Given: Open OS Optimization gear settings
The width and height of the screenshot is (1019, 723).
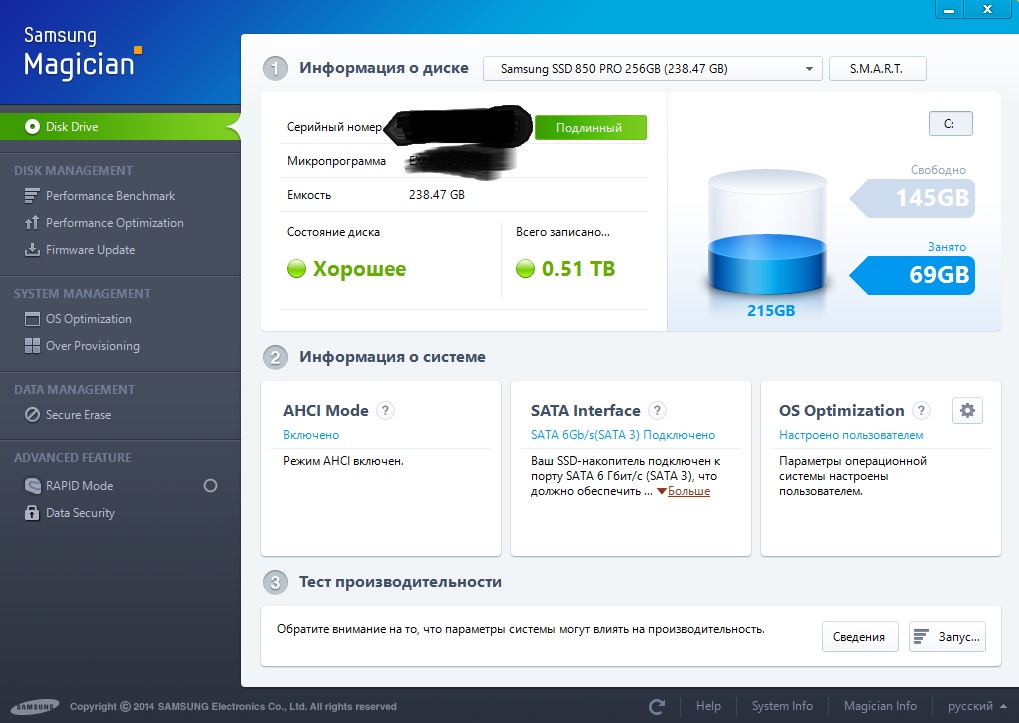Looking at the screenshot, I should click(x=967, y=411).
